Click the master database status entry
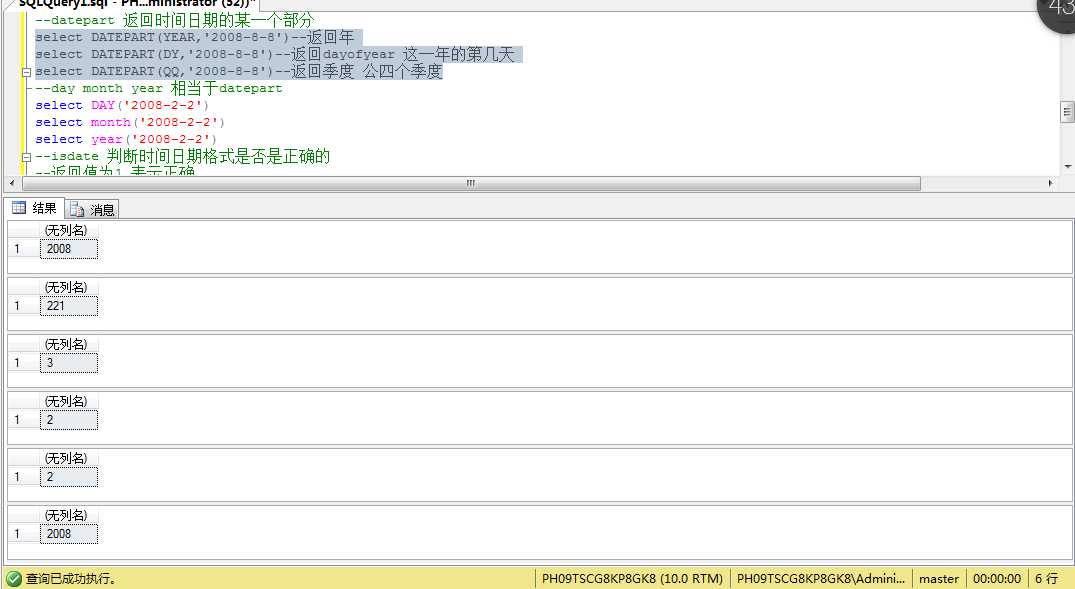 pyautogui.click(x=939, y=579)
